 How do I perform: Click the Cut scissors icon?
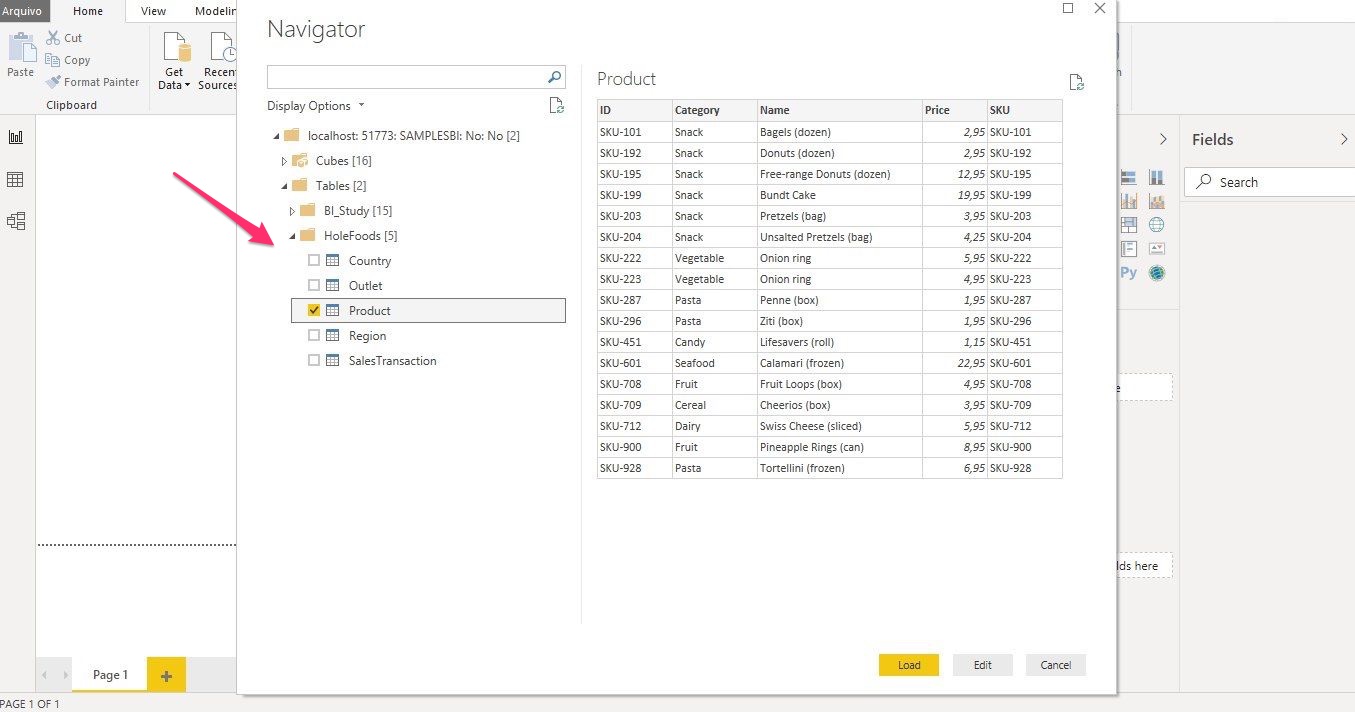[53, 38]
